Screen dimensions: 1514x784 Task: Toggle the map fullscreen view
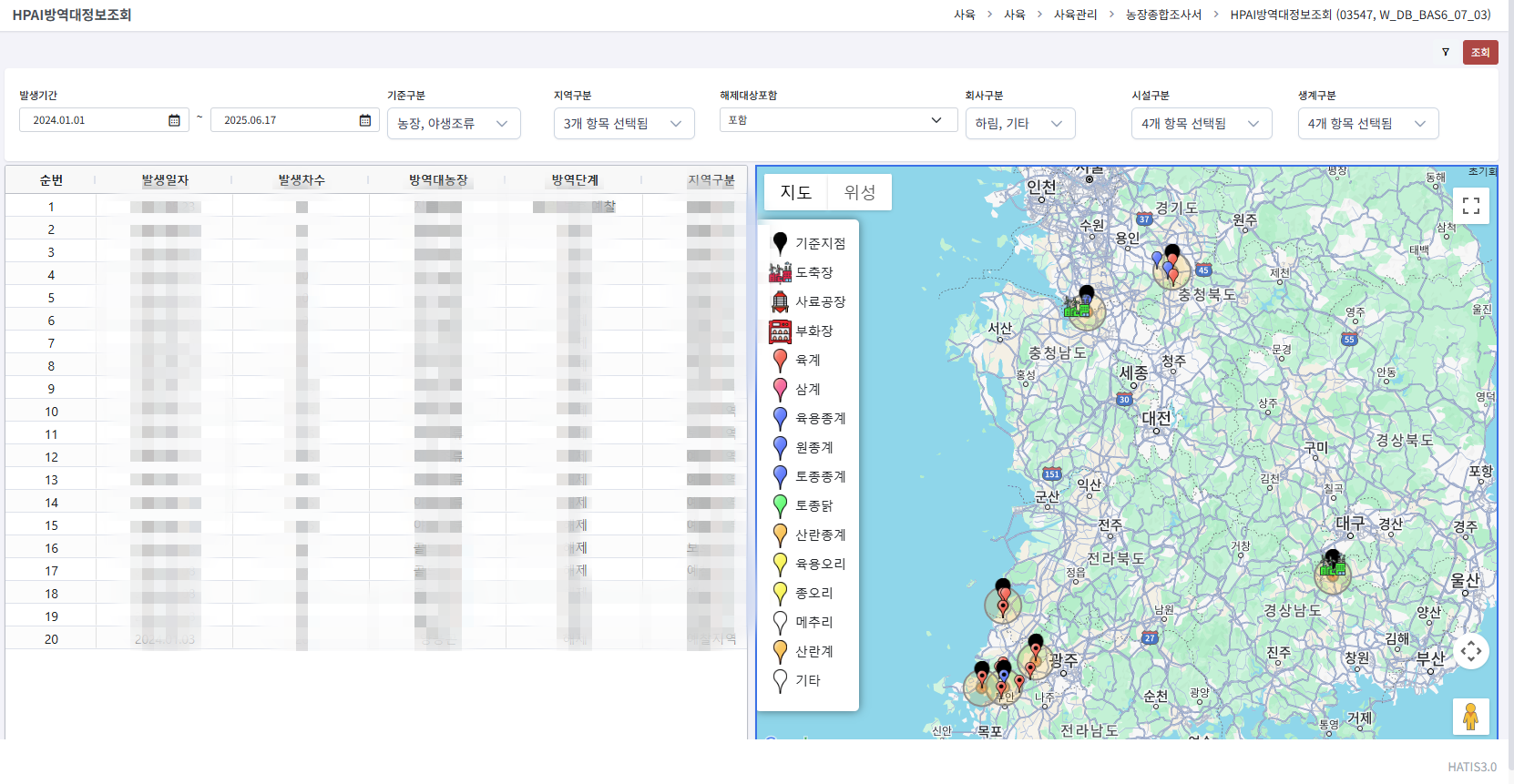[x=1471, y=206]
